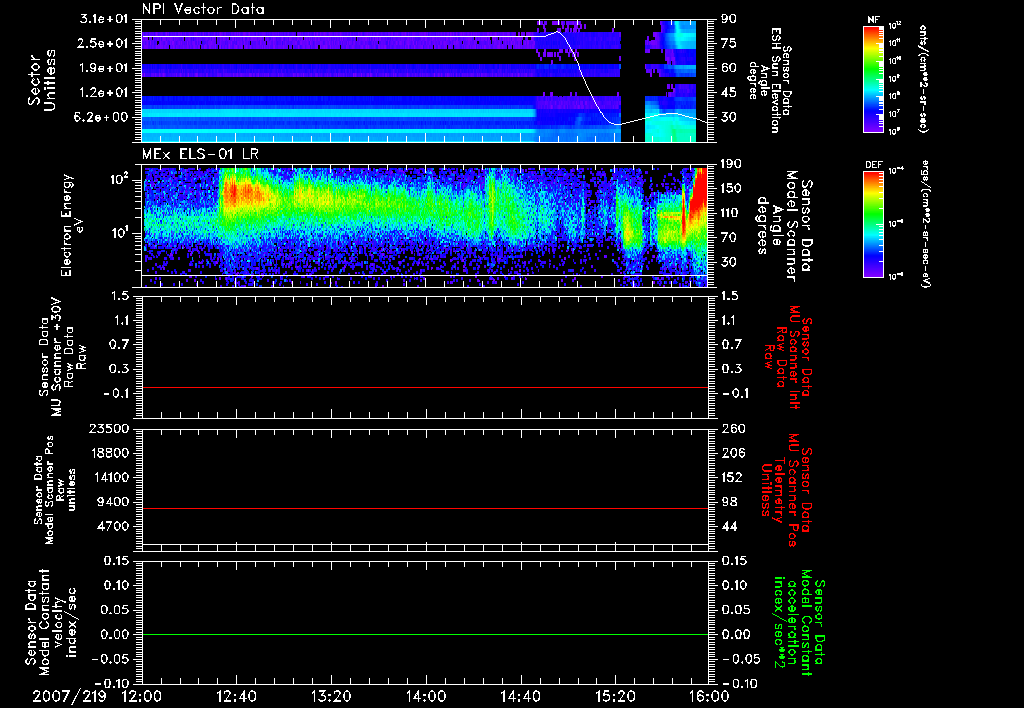Click the "190" scanner angle tick value

click(x=731, y=163)
